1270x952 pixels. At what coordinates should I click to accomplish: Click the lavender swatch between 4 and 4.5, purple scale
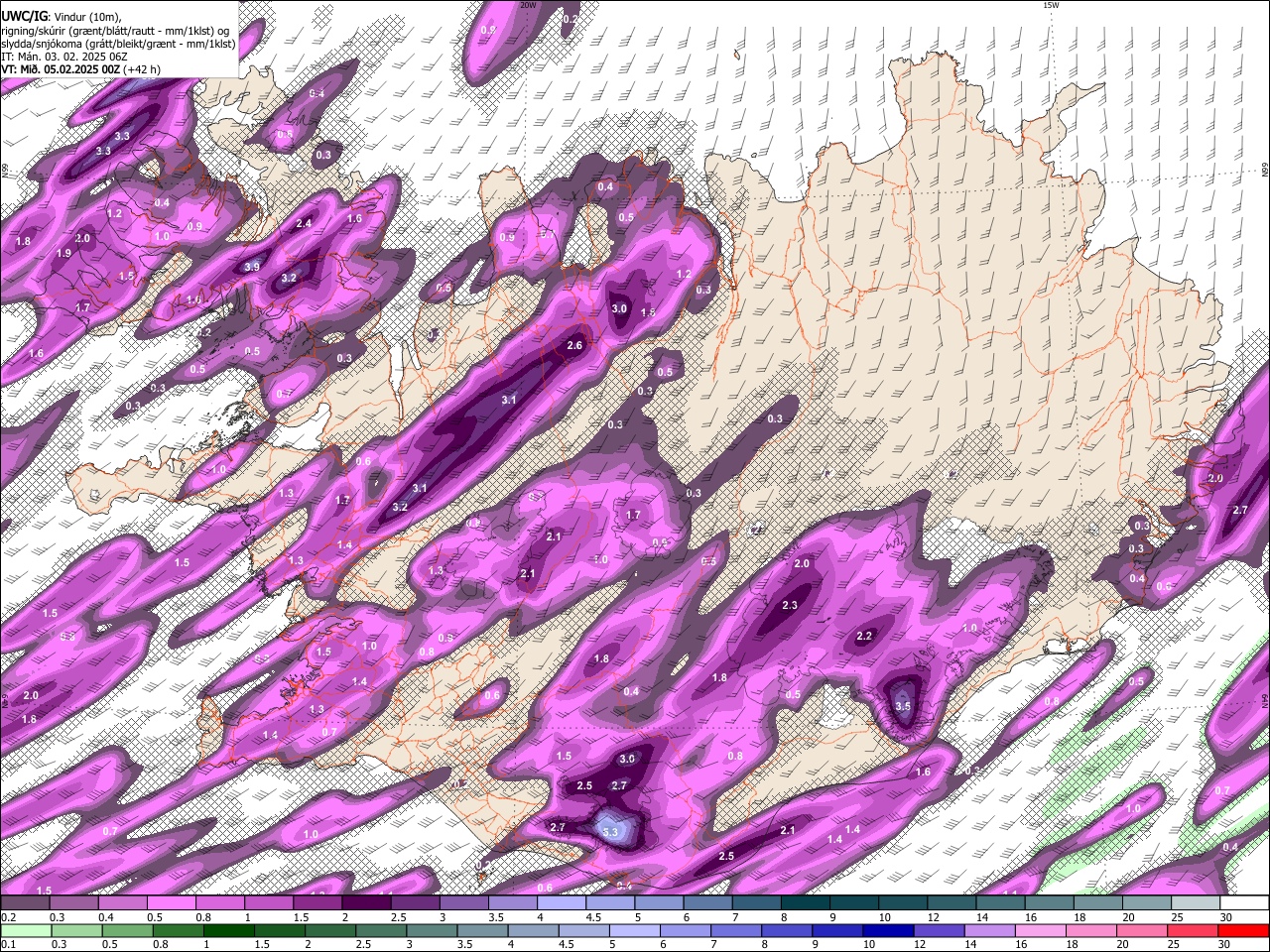(x=562, y=902)
